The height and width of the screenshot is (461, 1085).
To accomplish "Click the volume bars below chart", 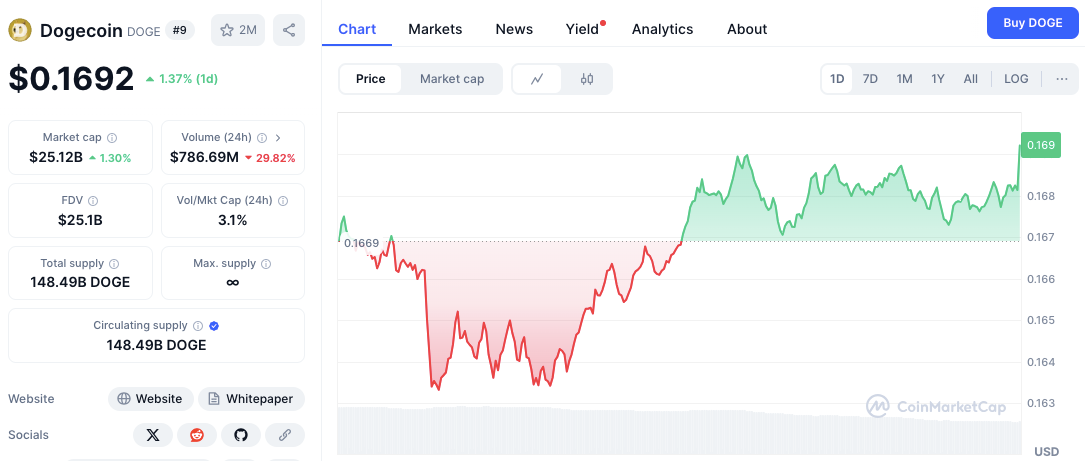I will [679, 431].
